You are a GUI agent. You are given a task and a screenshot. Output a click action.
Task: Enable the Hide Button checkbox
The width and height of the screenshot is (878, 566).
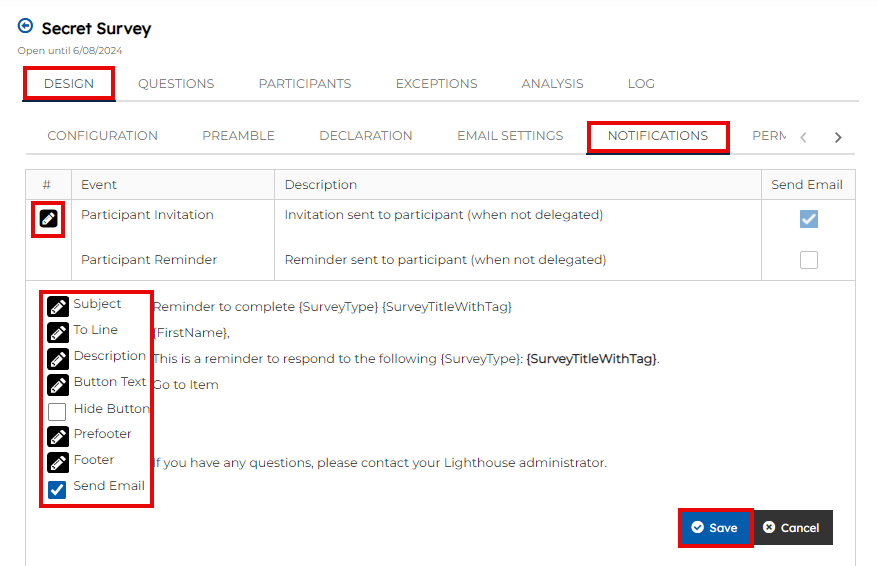pyautogui.click(x=58, y=411)
